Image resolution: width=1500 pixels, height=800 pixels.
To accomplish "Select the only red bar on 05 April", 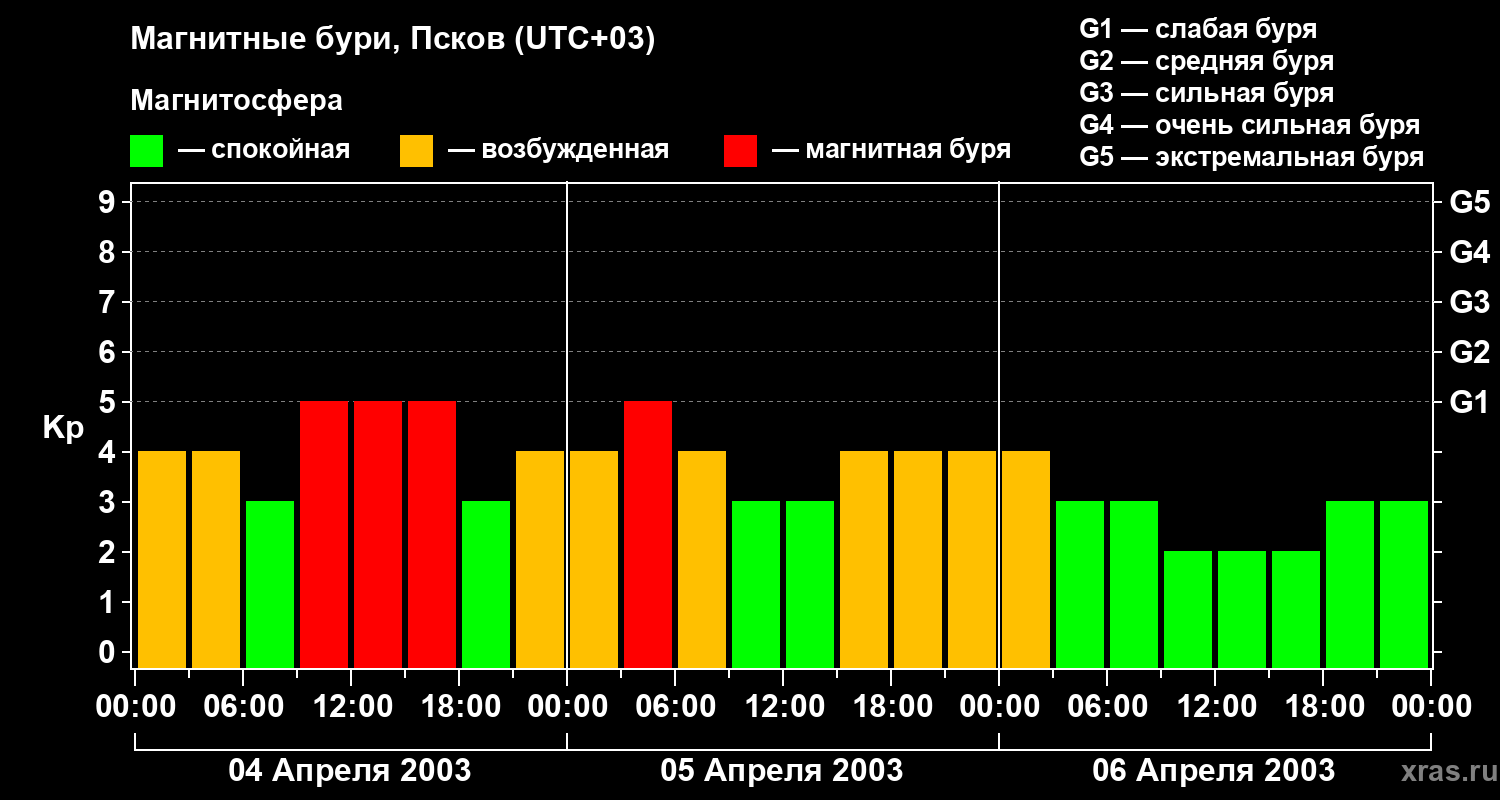I will tap(648, 534).
